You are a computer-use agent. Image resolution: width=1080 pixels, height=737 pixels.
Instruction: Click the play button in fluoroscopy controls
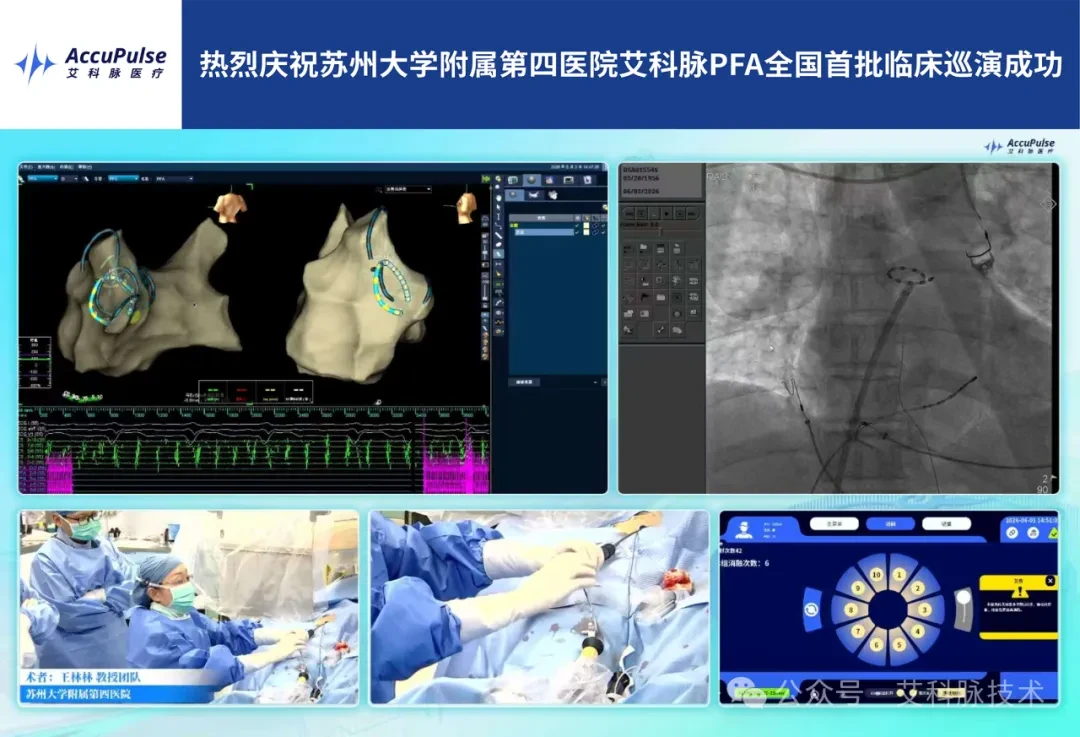[667, 214]
